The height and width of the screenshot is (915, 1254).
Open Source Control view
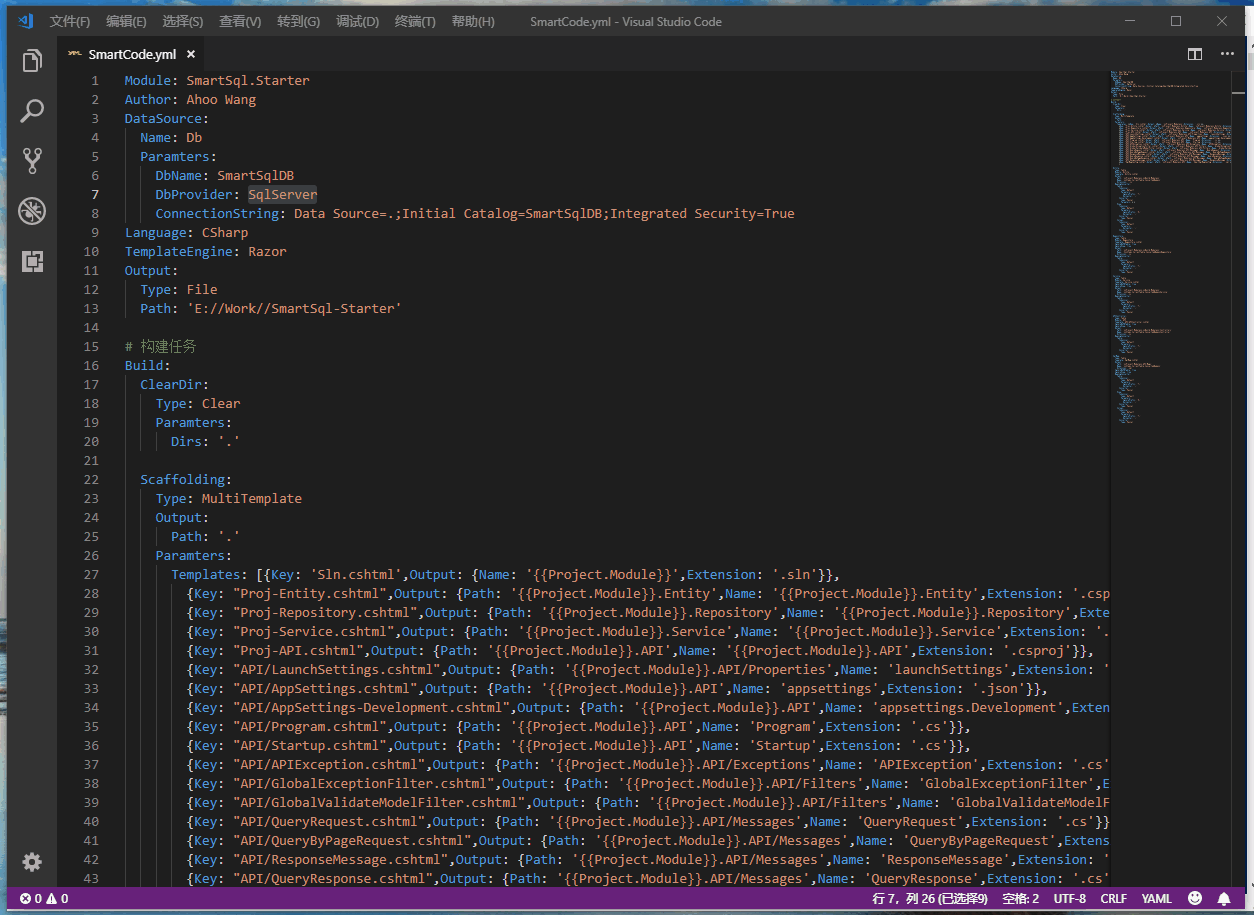31,160
